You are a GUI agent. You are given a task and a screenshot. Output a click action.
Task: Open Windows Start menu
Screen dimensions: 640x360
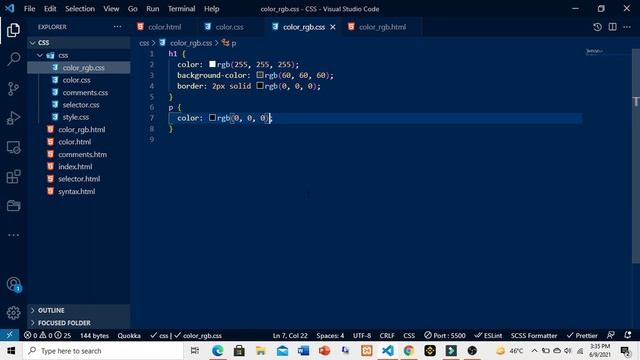point(11,351)
